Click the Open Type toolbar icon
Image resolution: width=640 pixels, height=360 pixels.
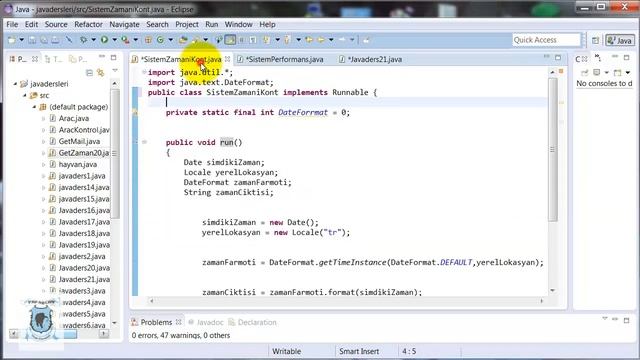click(183, 40)
